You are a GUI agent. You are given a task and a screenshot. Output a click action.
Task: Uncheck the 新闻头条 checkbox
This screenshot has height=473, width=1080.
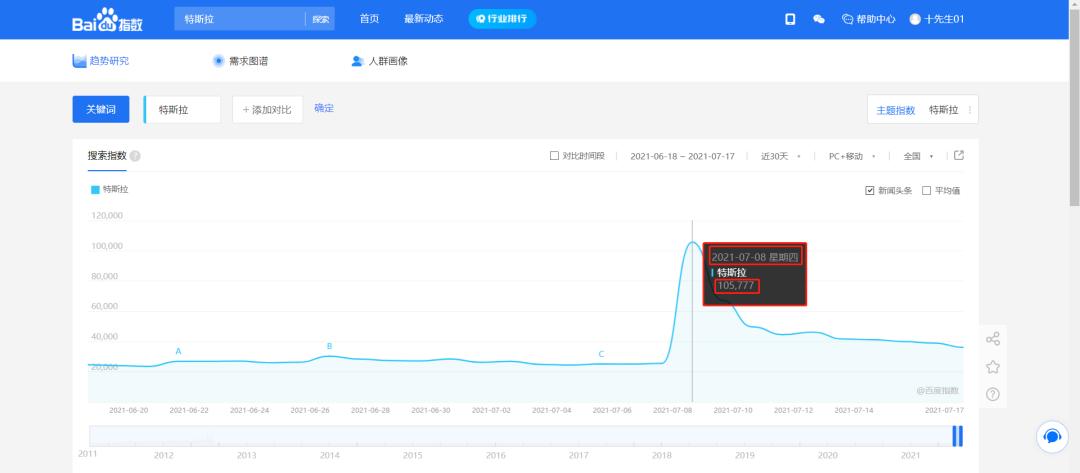point(869,191)
